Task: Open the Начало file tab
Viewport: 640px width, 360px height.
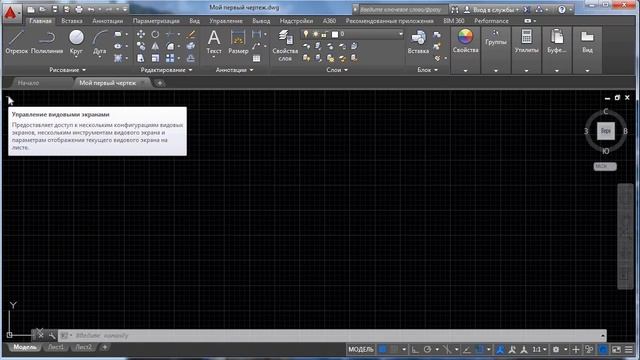Action: (x=29, y=83)
